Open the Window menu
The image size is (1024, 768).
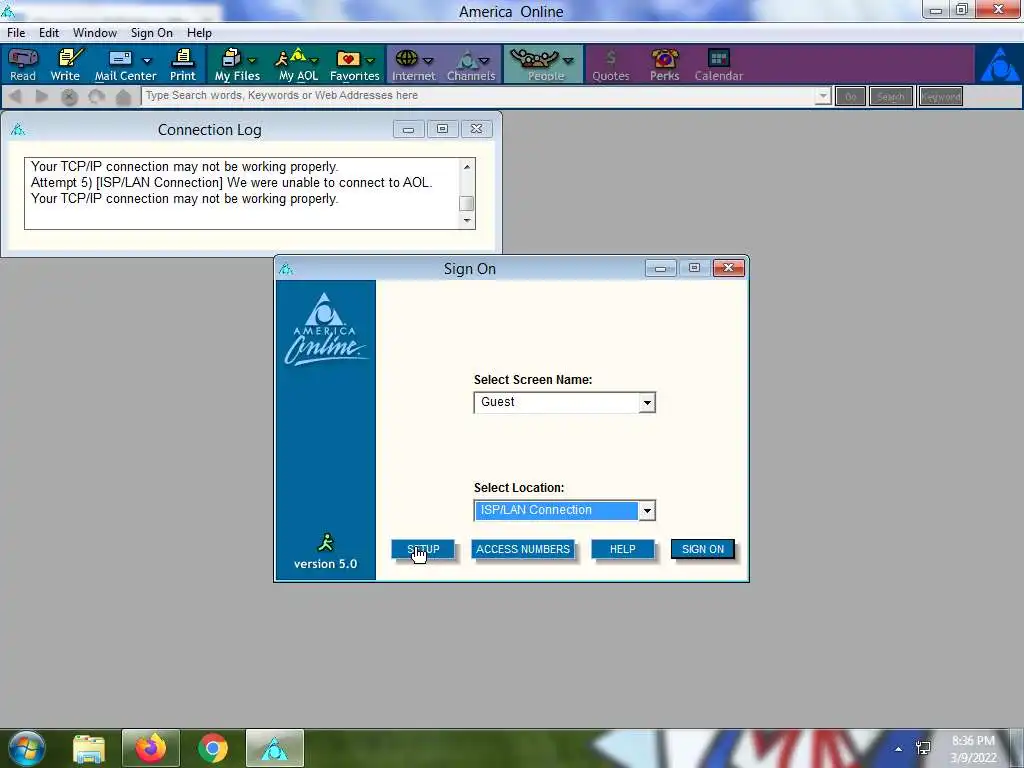(95, 33)
